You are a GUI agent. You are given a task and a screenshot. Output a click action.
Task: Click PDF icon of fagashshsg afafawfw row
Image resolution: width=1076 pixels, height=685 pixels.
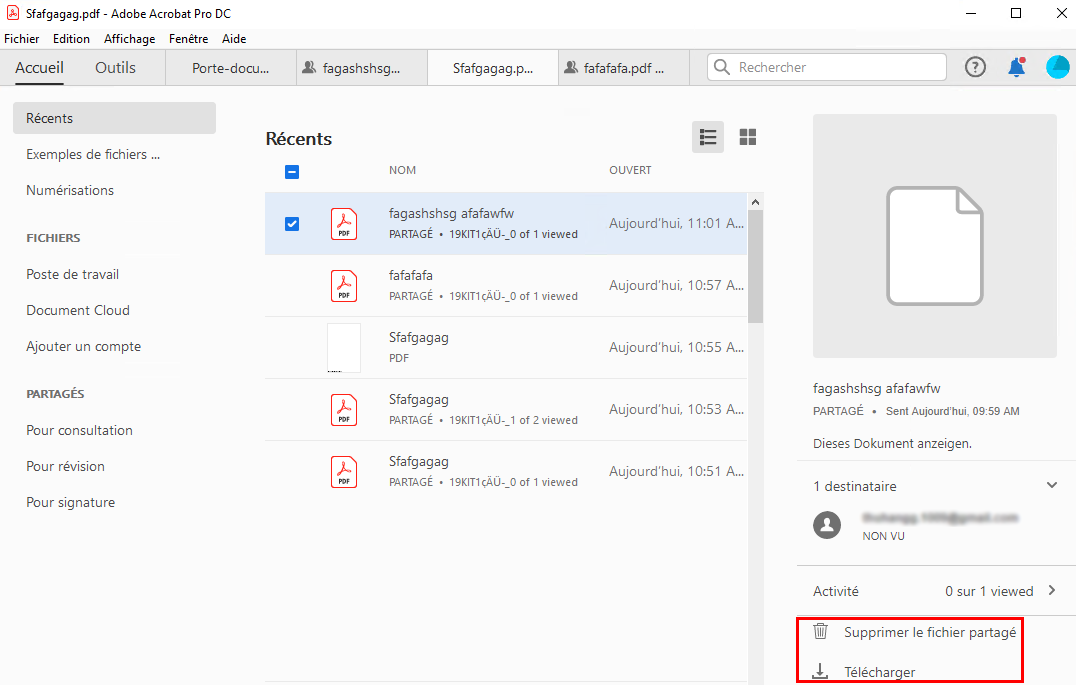coord(344,224)
